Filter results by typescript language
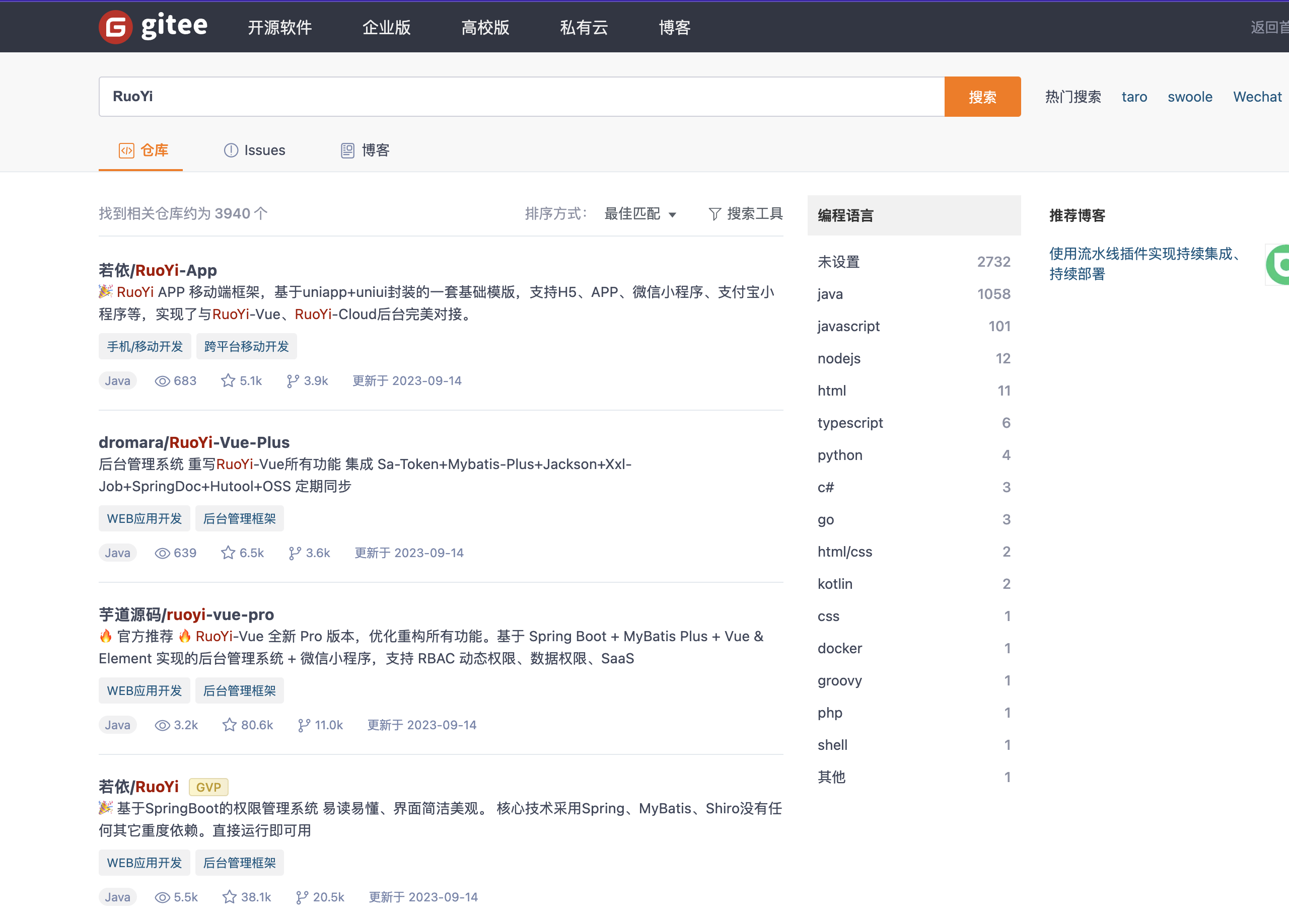Screen dimensions: 1289x924 pyautogui.click(x=914, y=423)
